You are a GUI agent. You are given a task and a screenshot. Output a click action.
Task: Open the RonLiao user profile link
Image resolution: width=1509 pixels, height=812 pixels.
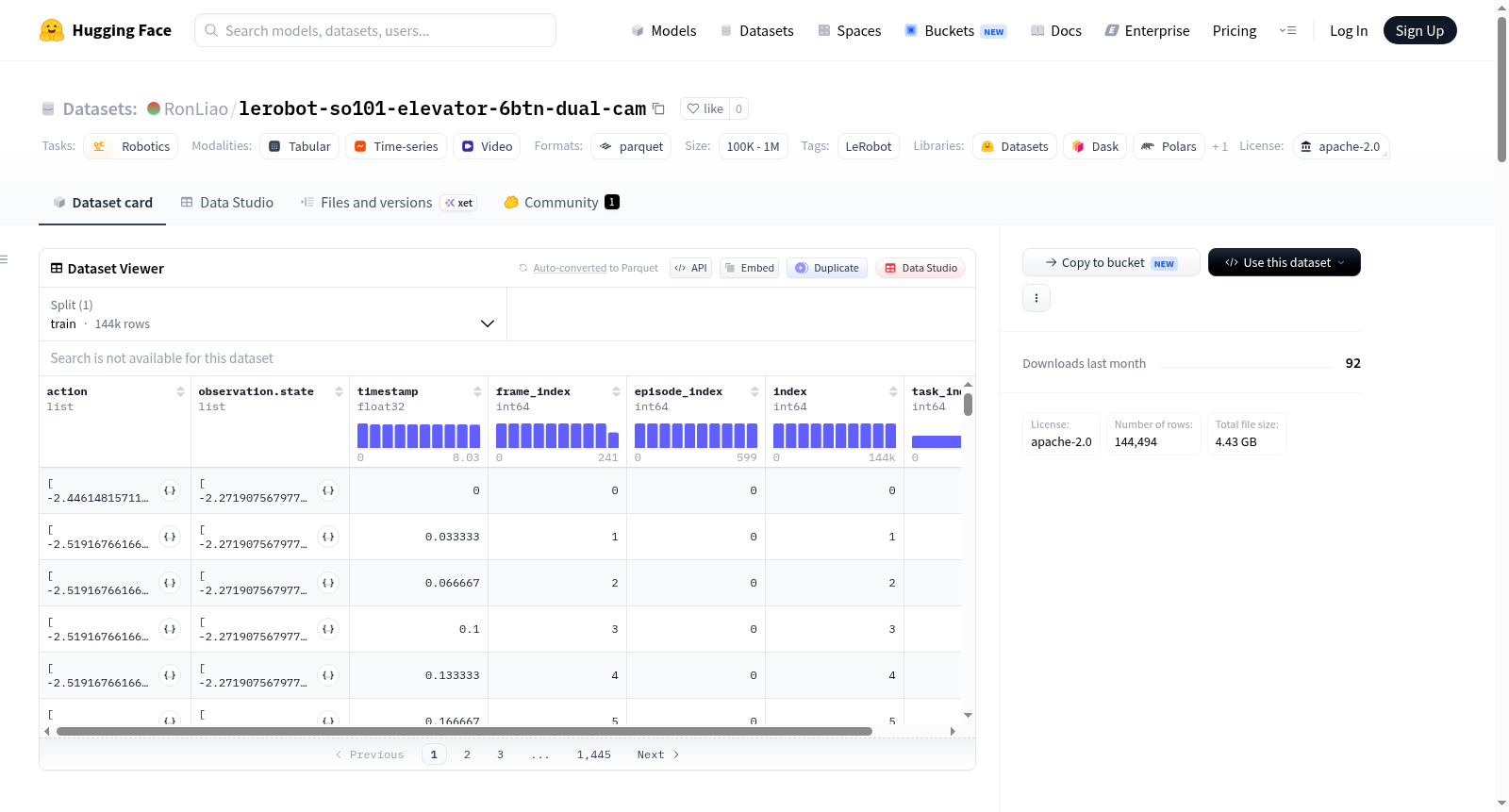pyautogui.click(x=196, y=108)
